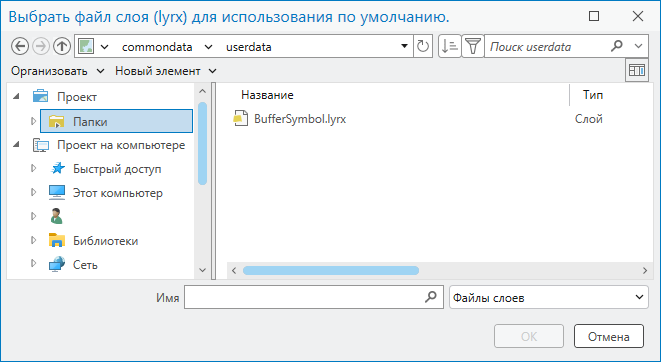Open dropdown beside the location icon
Viewport: 661px width, 362px height.
[105, 47]
